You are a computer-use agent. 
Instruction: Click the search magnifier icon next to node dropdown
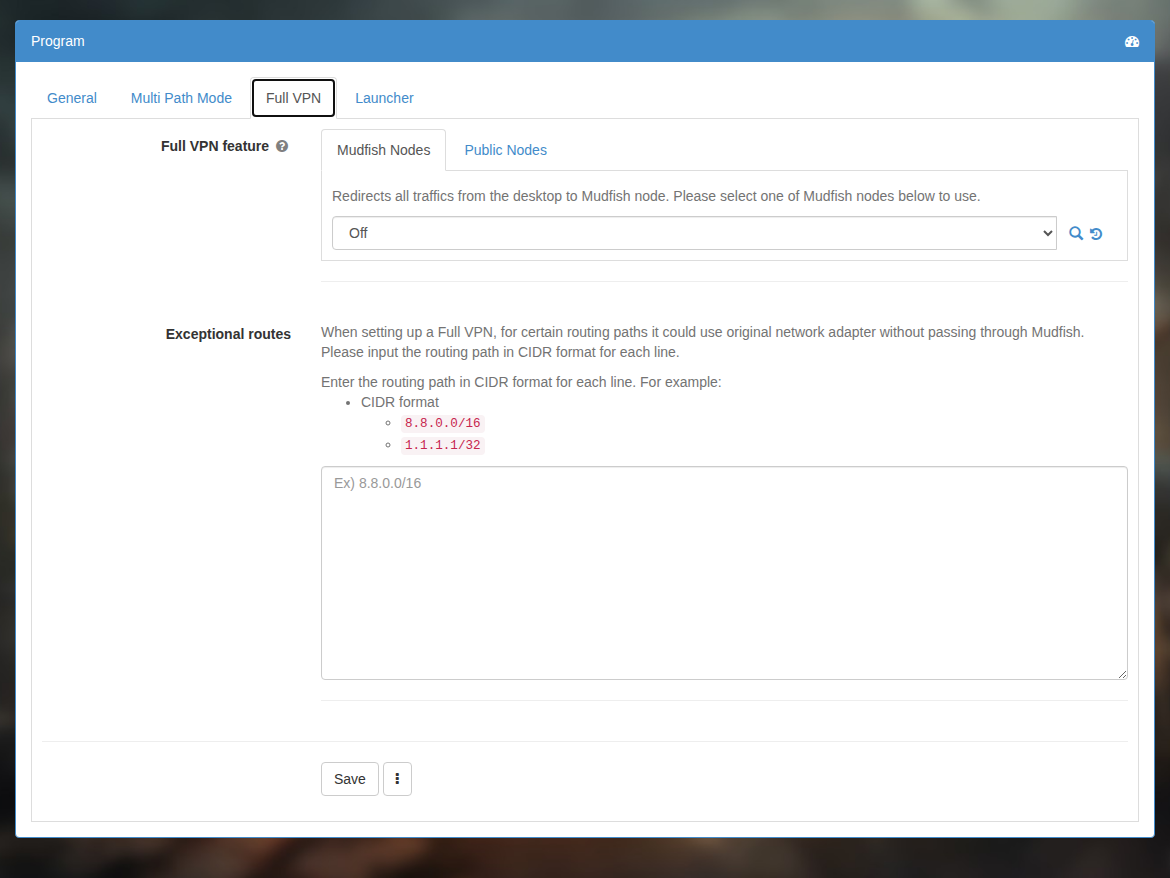coord(1075,233)
